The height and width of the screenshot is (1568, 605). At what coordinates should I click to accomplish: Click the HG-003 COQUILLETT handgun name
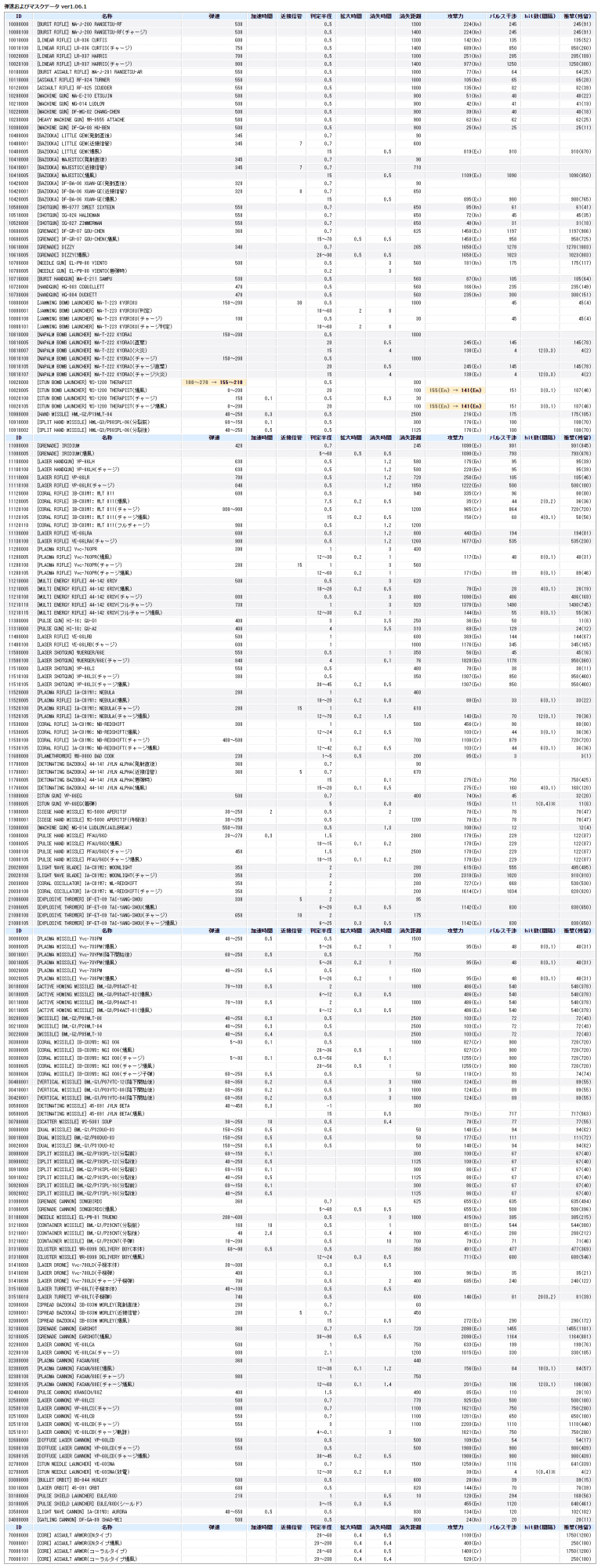71,286
